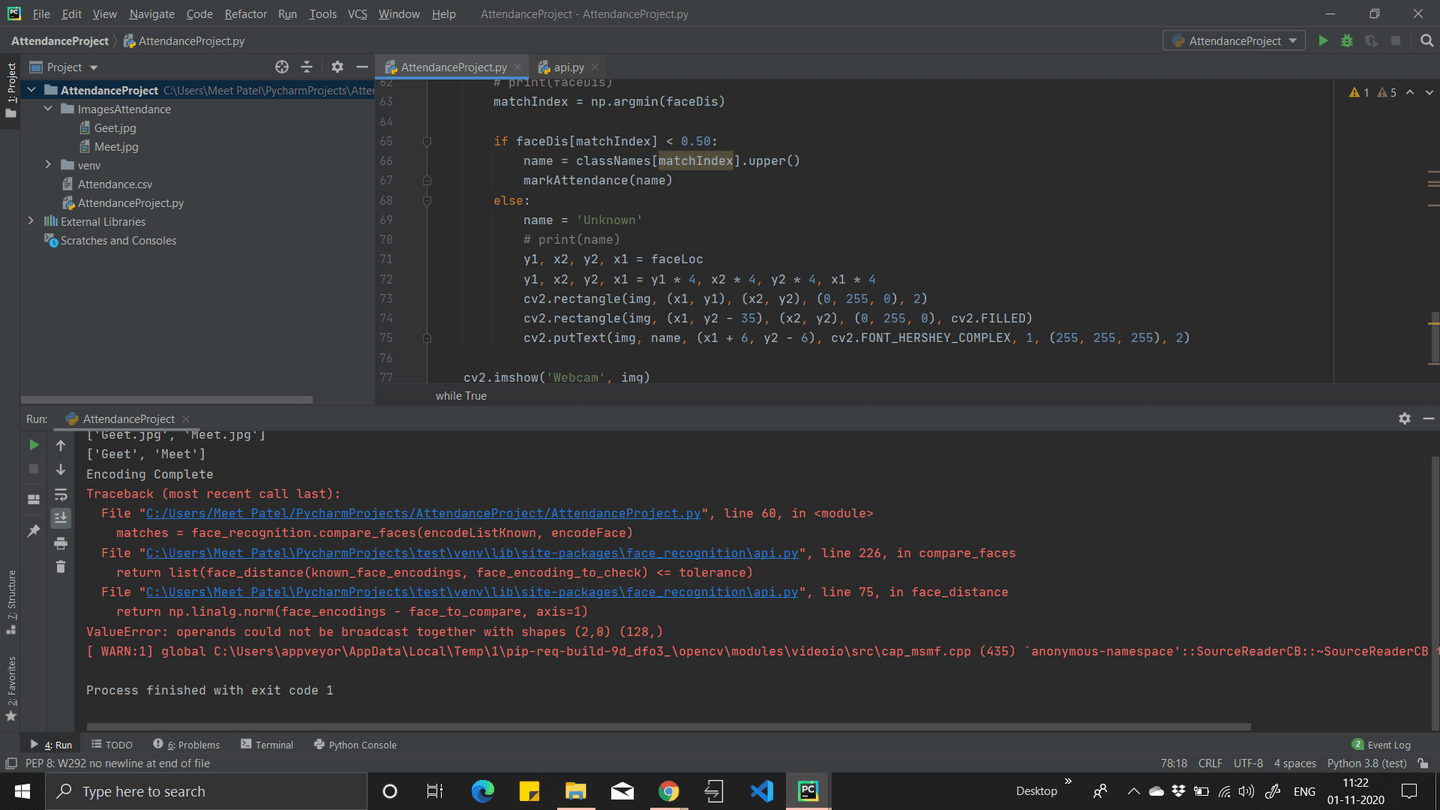This screenshot has width=1440, height=810.
Task: Select Geet.jpg in project tree
Action: pos(108,128)
